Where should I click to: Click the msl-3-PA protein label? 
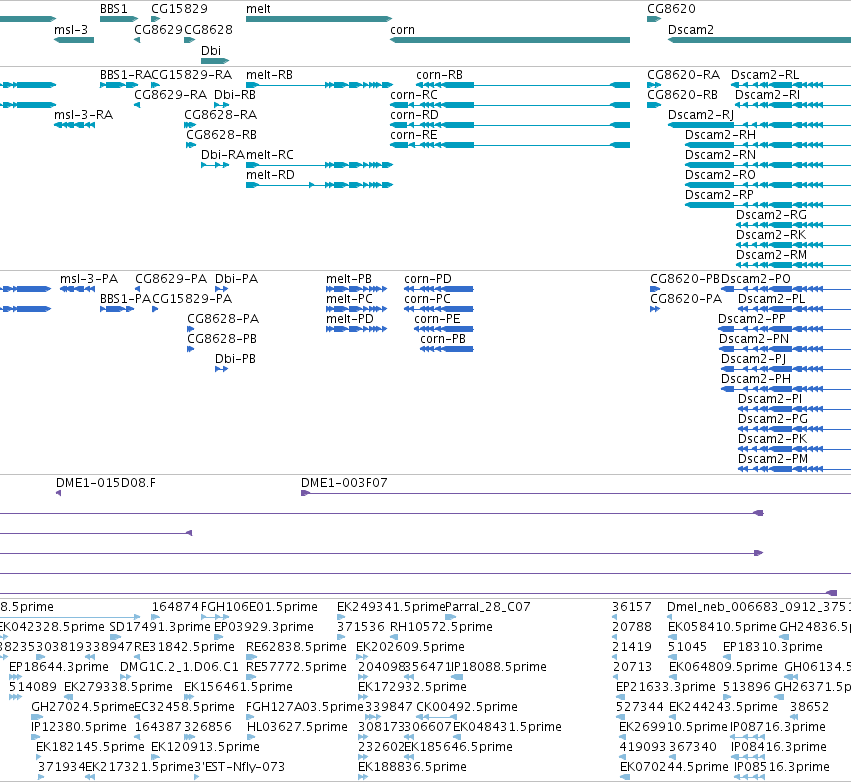pos(89,279)
